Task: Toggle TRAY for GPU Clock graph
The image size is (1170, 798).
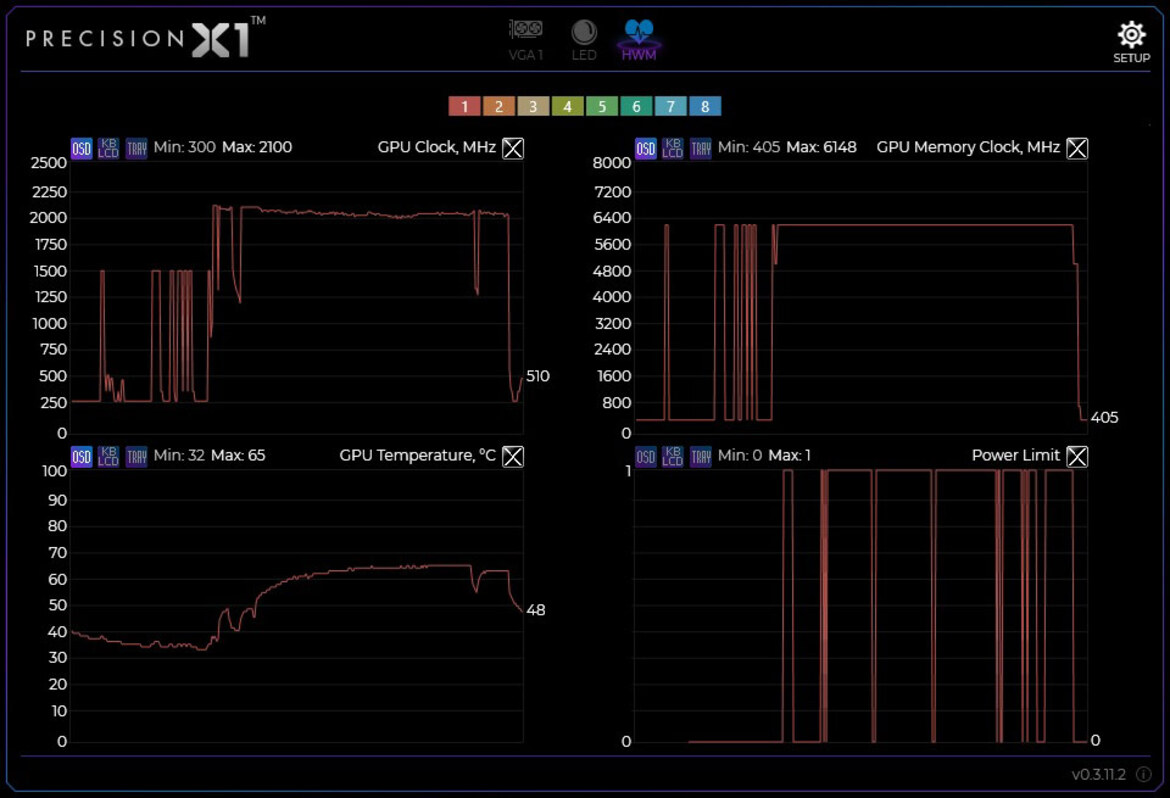Action: [136, 149]
